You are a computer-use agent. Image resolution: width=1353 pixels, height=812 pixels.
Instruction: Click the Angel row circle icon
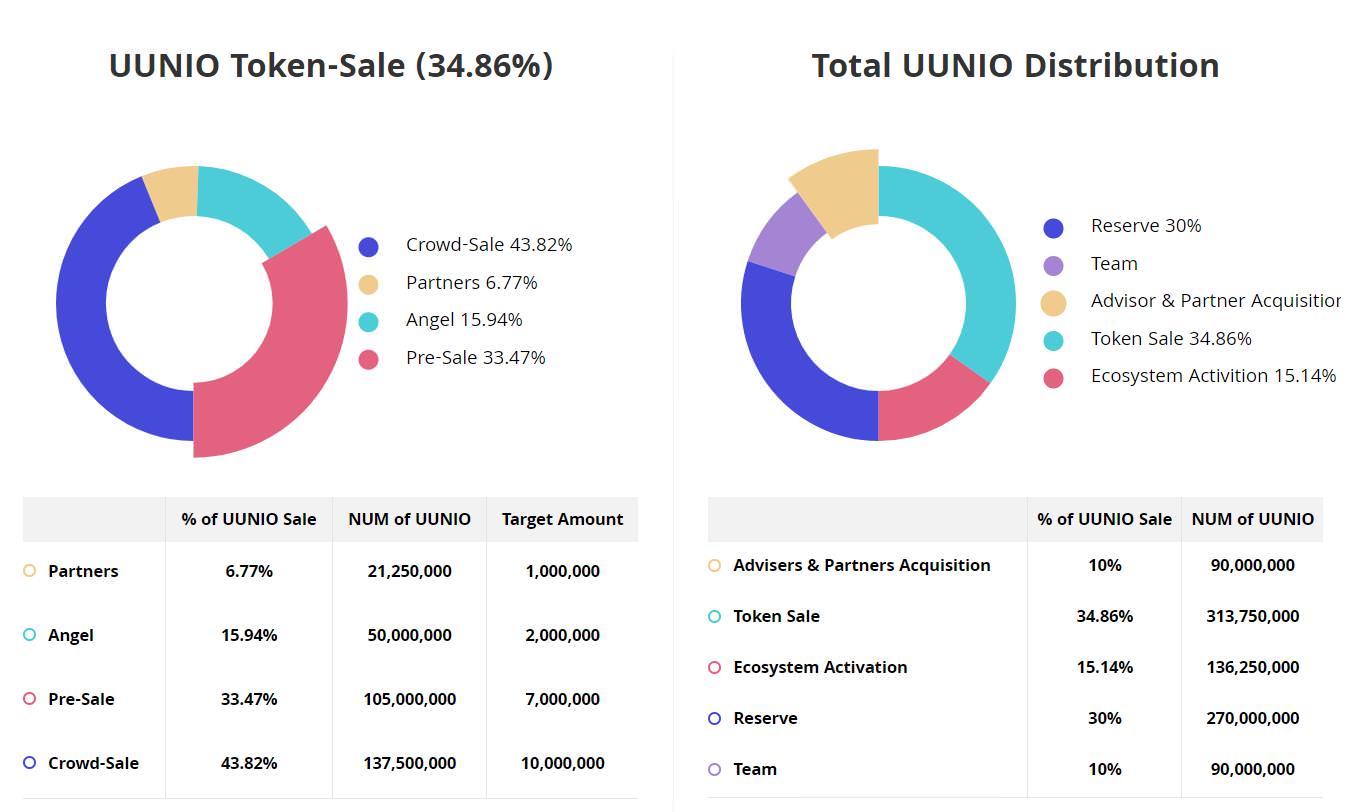click(29, 635)
